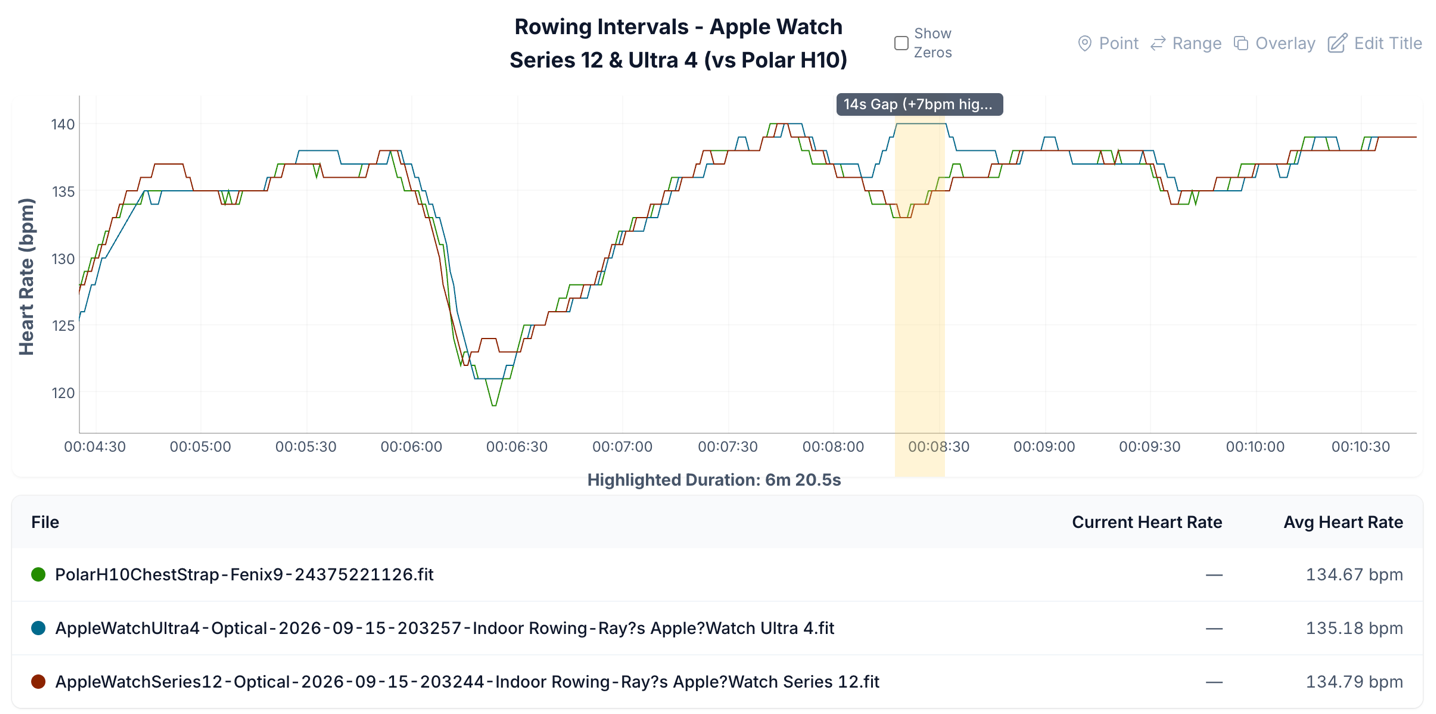Click the Avg Heart Rate column header
The height and width of the screenshot is (714, 1436).
[x=1343, y=522]
